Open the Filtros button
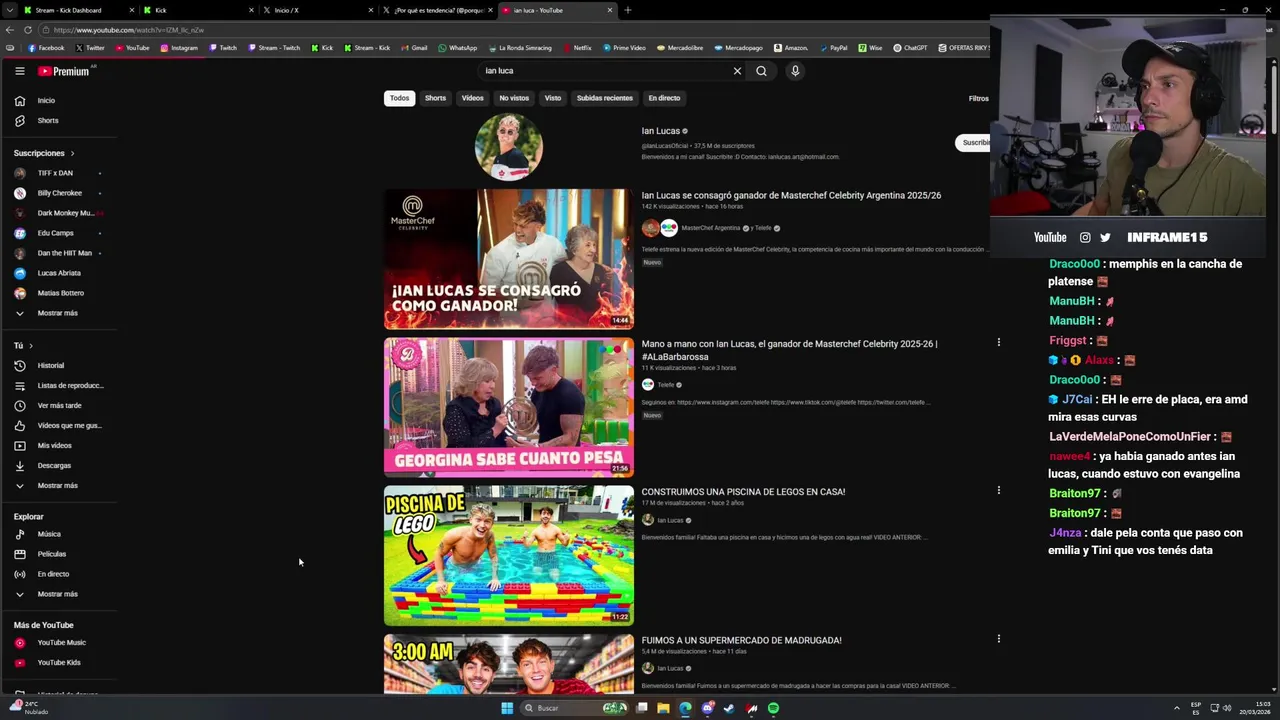The width and height of the screenshot is (1280, 720). (x=978, y=98)
